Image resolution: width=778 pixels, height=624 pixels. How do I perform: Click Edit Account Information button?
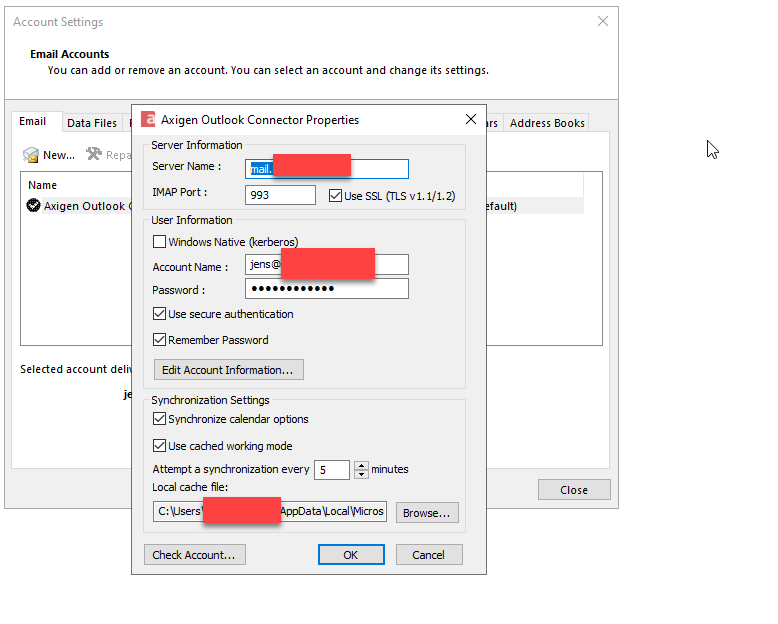click(228, 370)
